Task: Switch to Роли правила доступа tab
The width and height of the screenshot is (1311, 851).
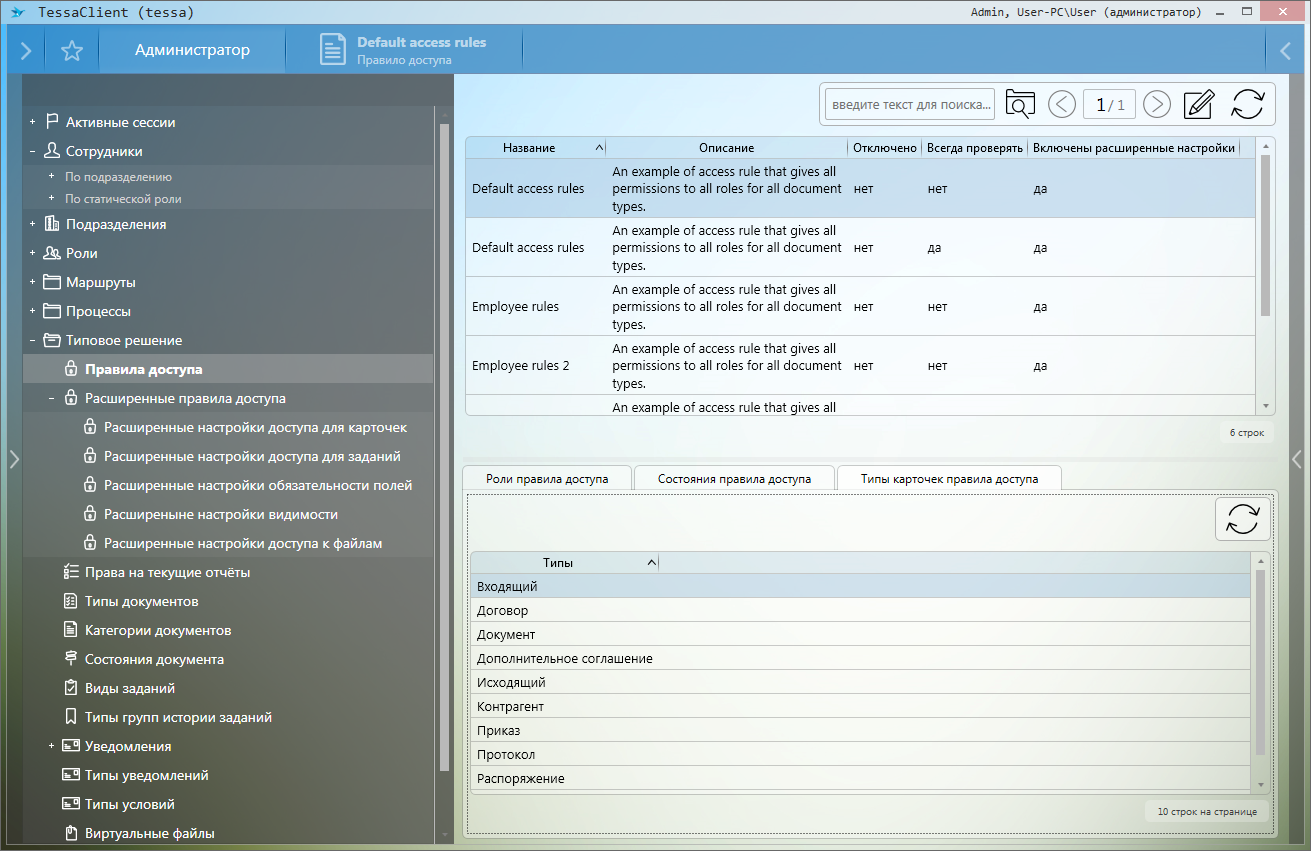Action: tap(547, 479)
